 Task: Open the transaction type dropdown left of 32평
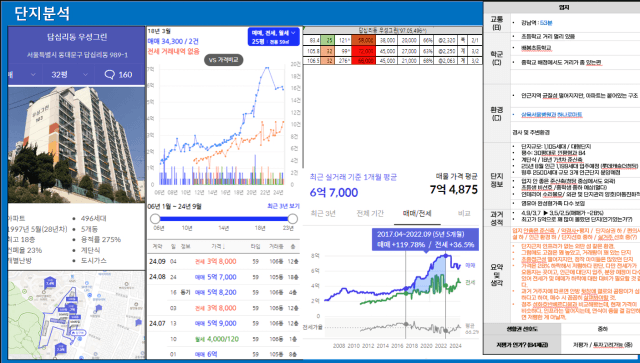pyautogui.click(x=24, y=75)
